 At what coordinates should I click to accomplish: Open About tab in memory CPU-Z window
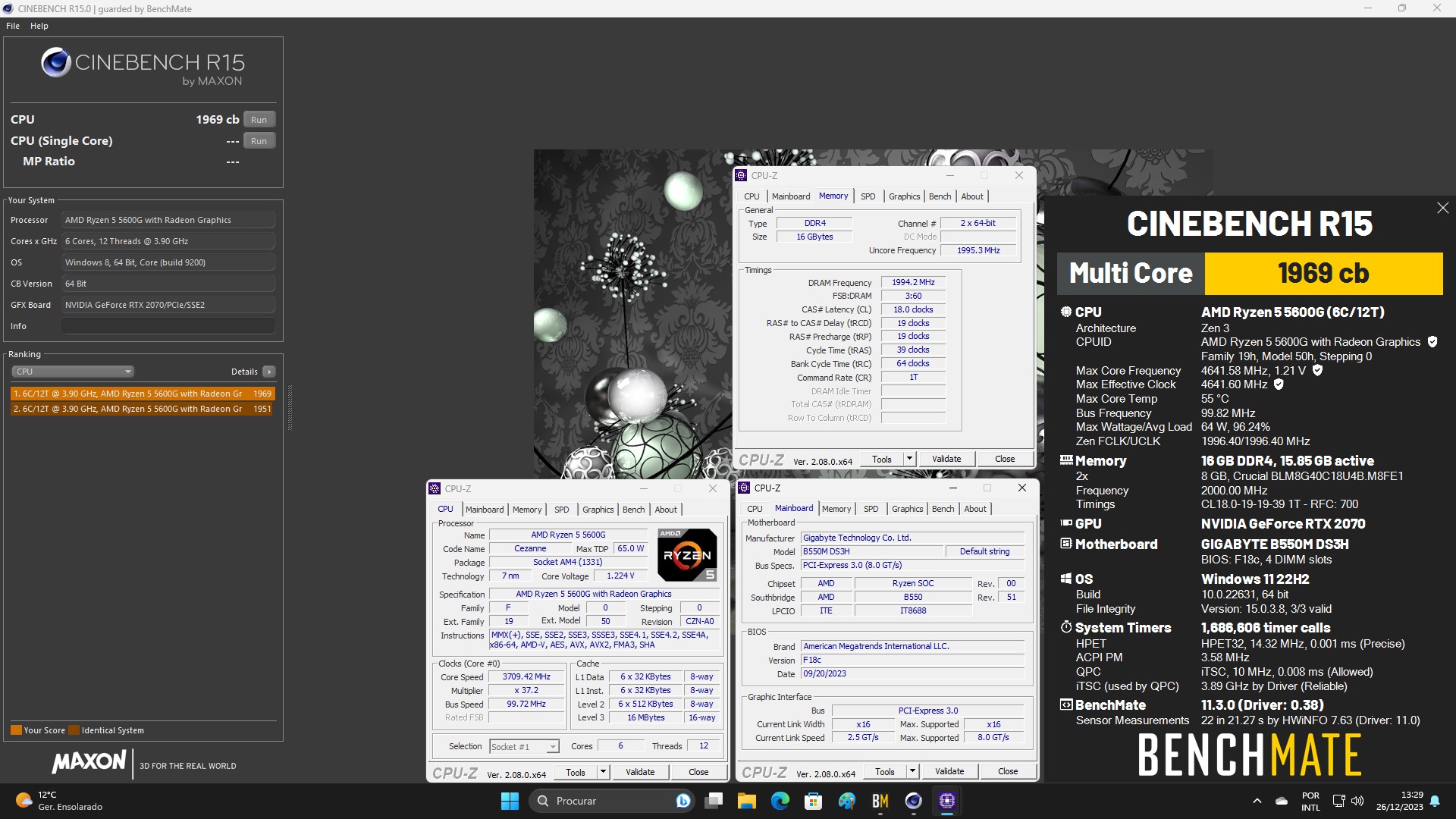[x=972, y=196]
